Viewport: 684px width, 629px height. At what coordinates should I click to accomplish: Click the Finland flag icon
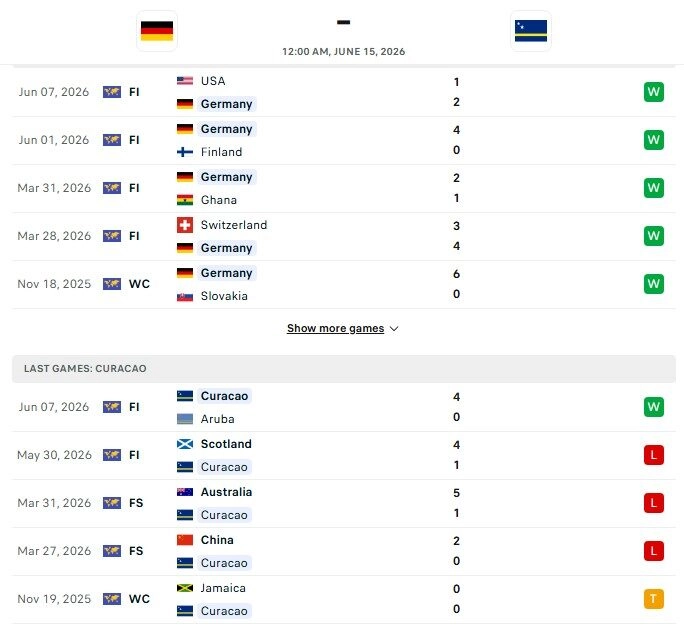(185, 152)
